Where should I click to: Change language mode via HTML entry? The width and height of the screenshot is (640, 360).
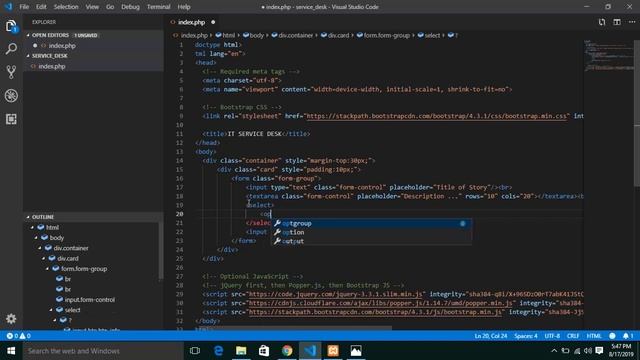594,336
